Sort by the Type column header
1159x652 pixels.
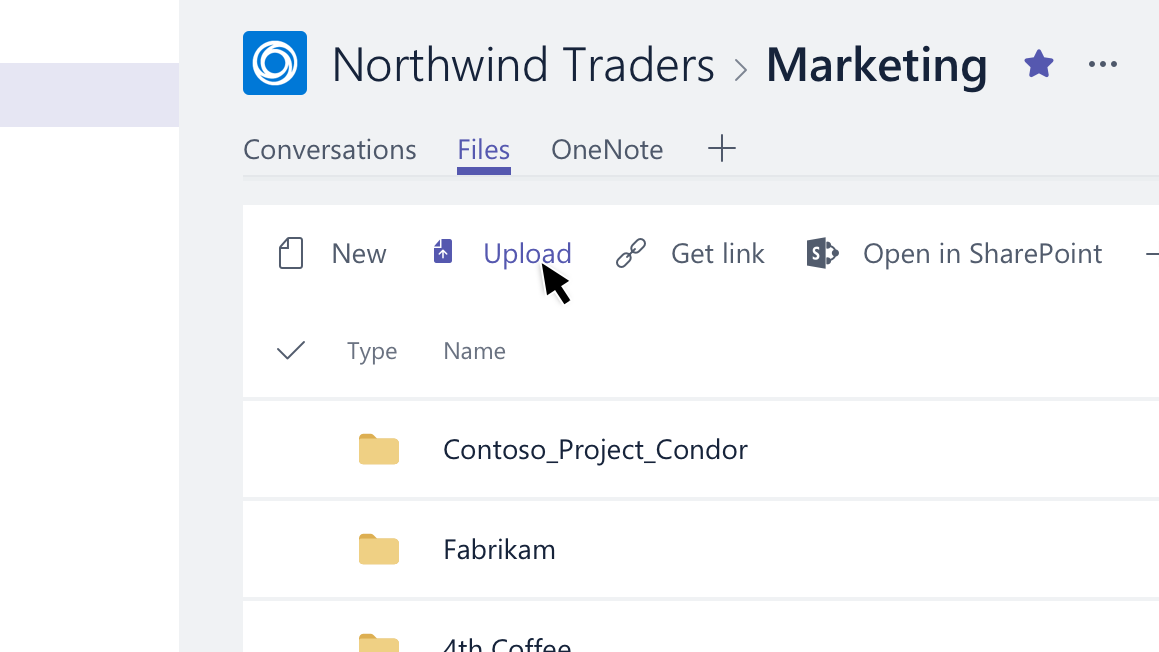pos(372,351)
